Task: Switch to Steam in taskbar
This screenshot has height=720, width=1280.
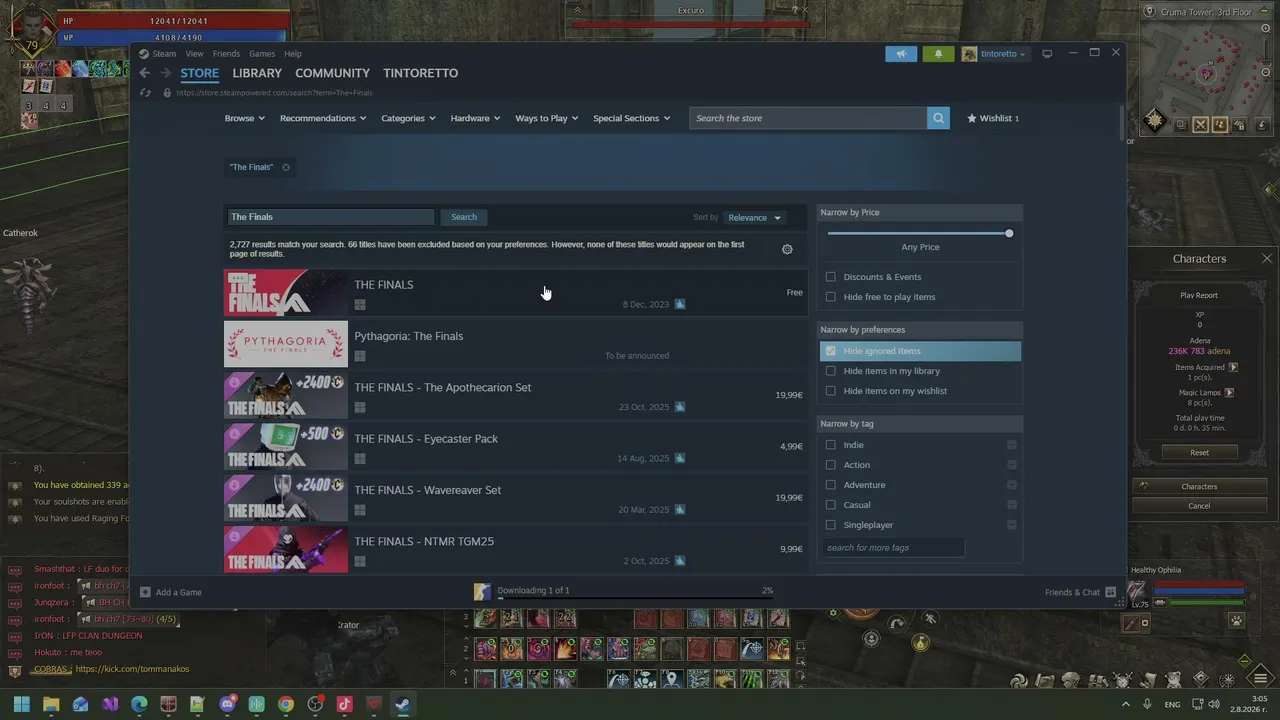Action: pyautogui.click(x=403, y=704)
